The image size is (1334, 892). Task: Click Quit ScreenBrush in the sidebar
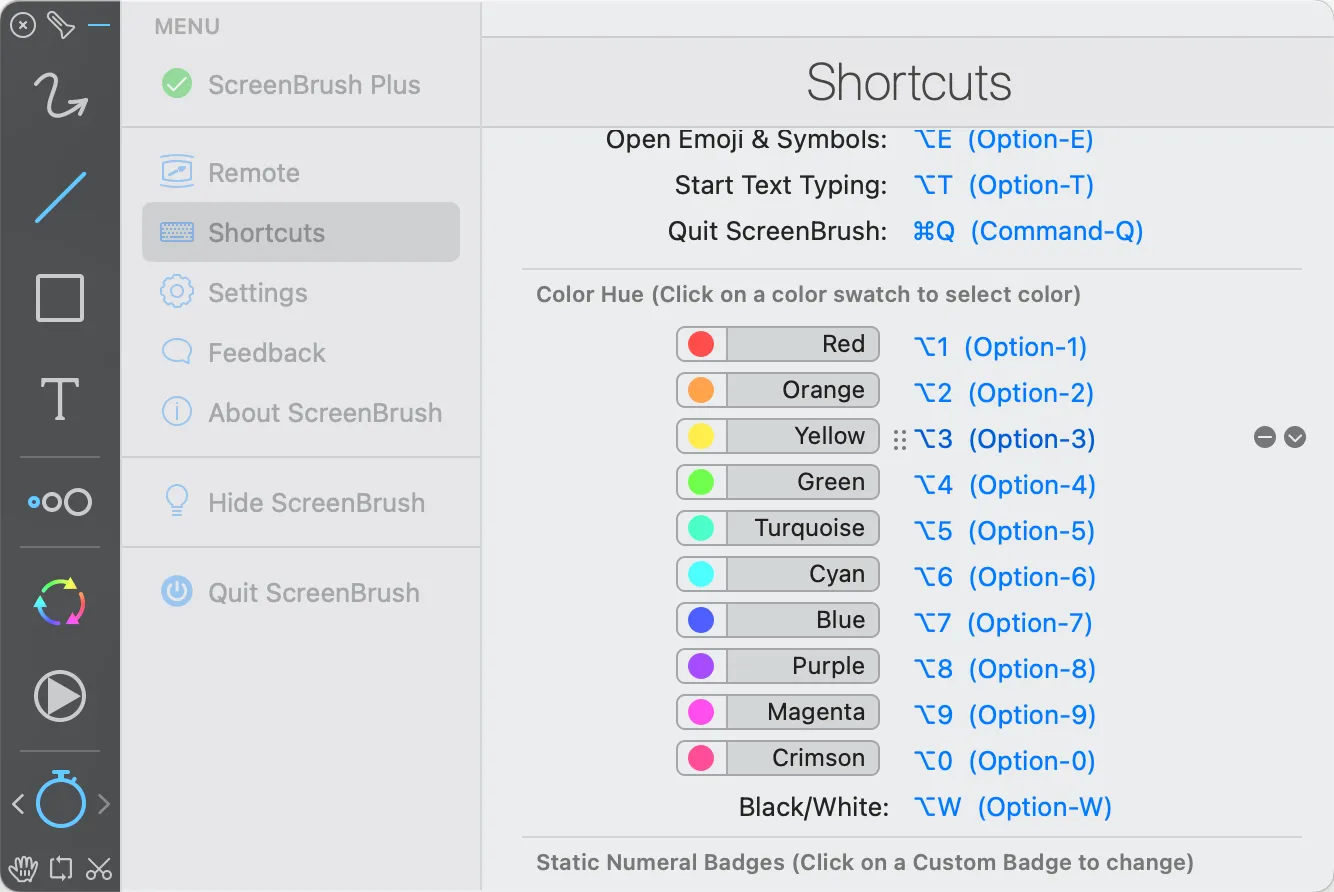click(313, 593)
